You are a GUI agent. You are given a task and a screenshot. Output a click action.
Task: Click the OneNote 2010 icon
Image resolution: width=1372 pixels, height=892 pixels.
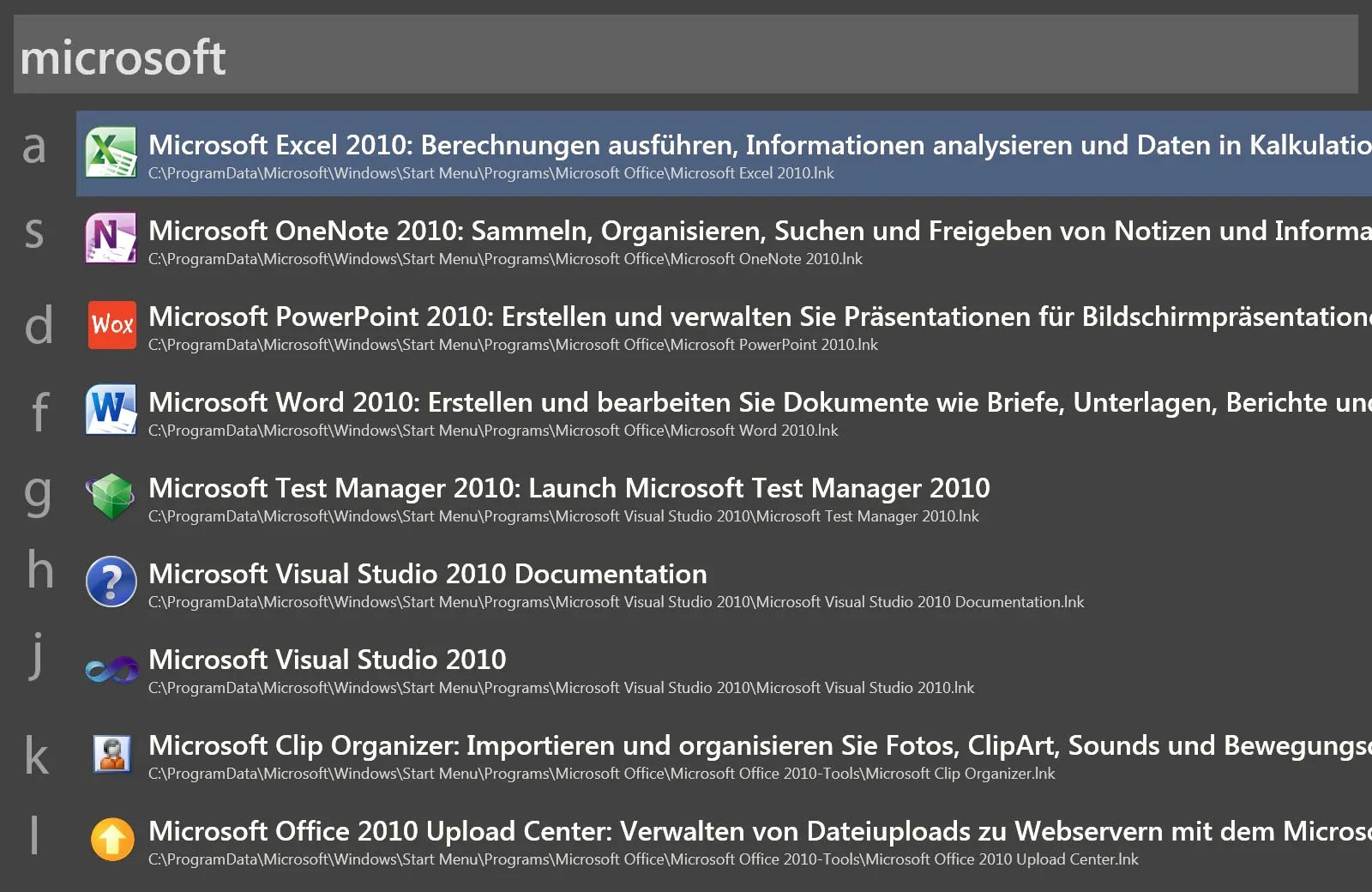tap(111, 238)
